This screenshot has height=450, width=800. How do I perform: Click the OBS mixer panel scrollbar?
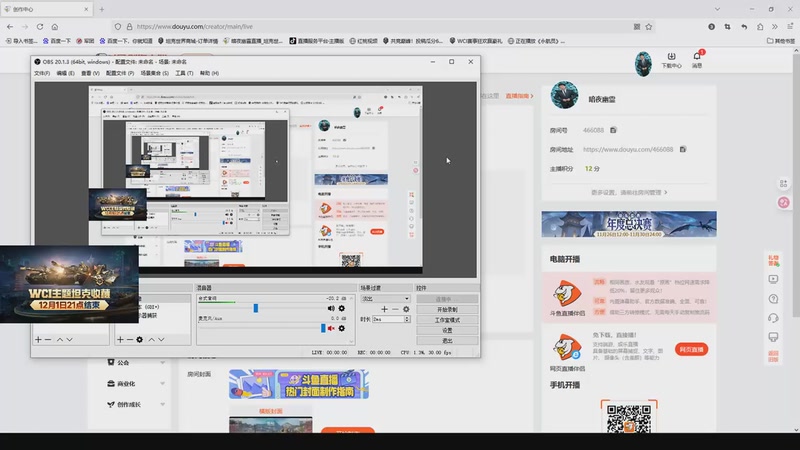point(351,319)
